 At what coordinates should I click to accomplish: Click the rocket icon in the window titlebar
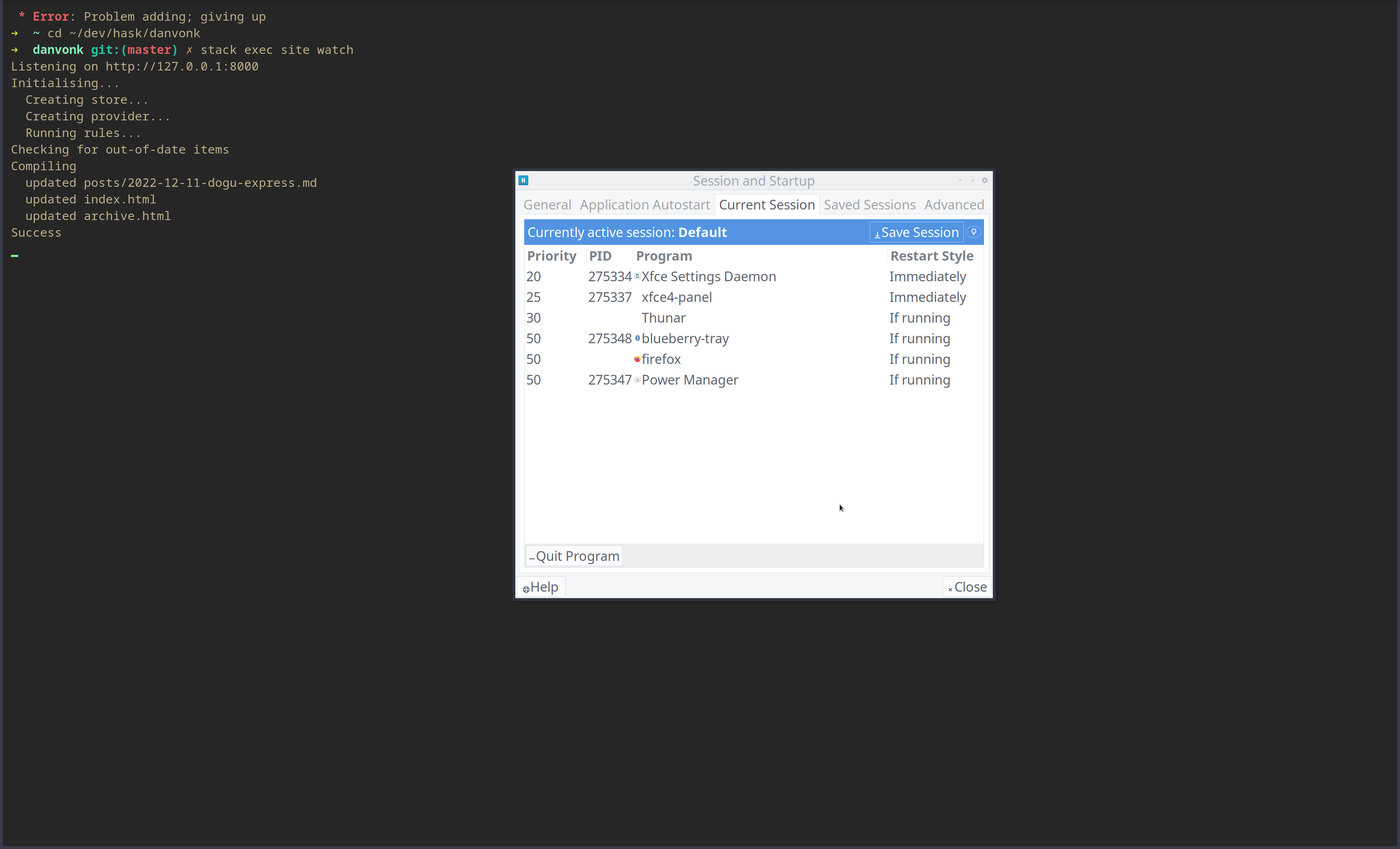pyautogui.click(x=523, y=180)
